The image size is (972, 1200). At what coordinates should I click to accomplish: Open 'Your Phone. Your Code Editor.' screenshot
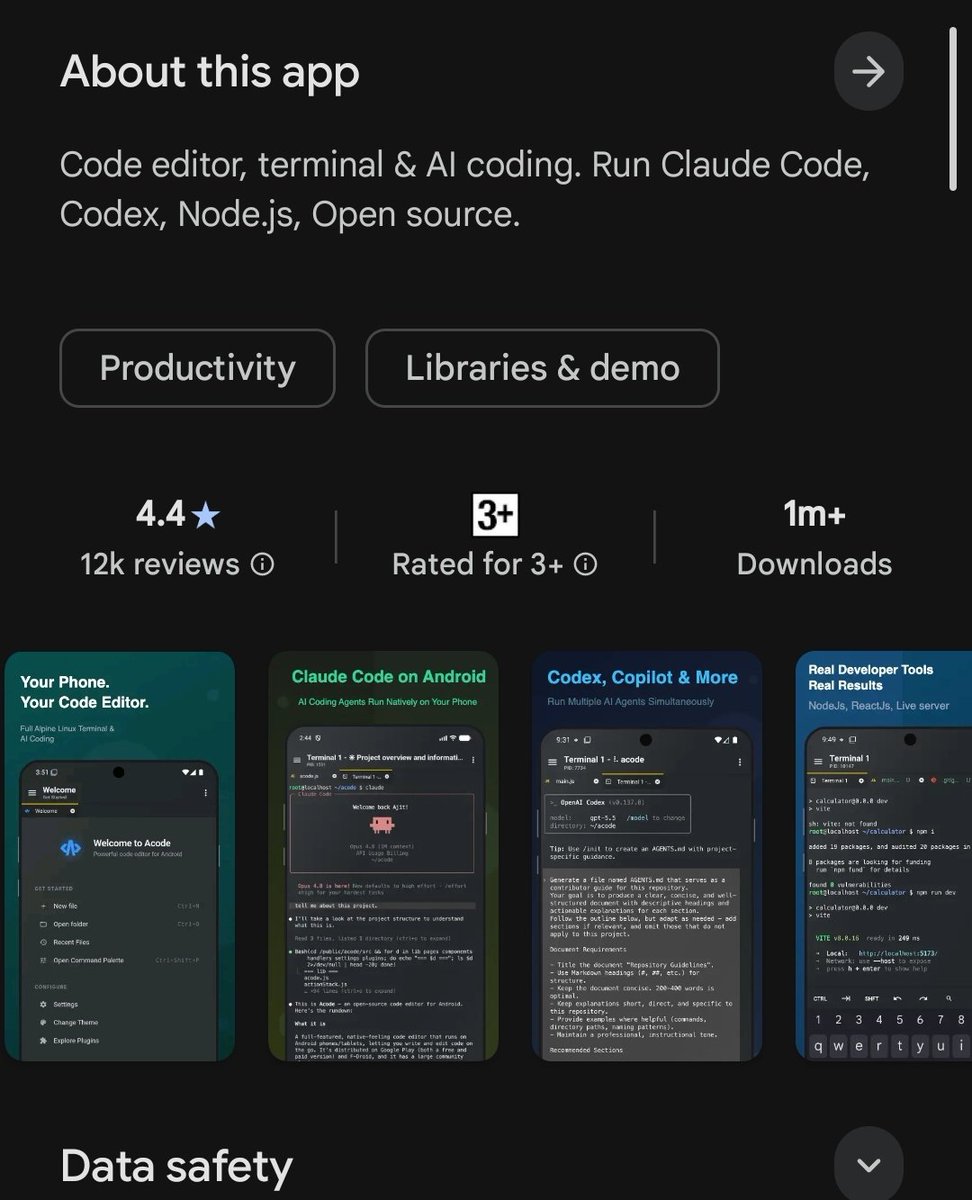120,856
